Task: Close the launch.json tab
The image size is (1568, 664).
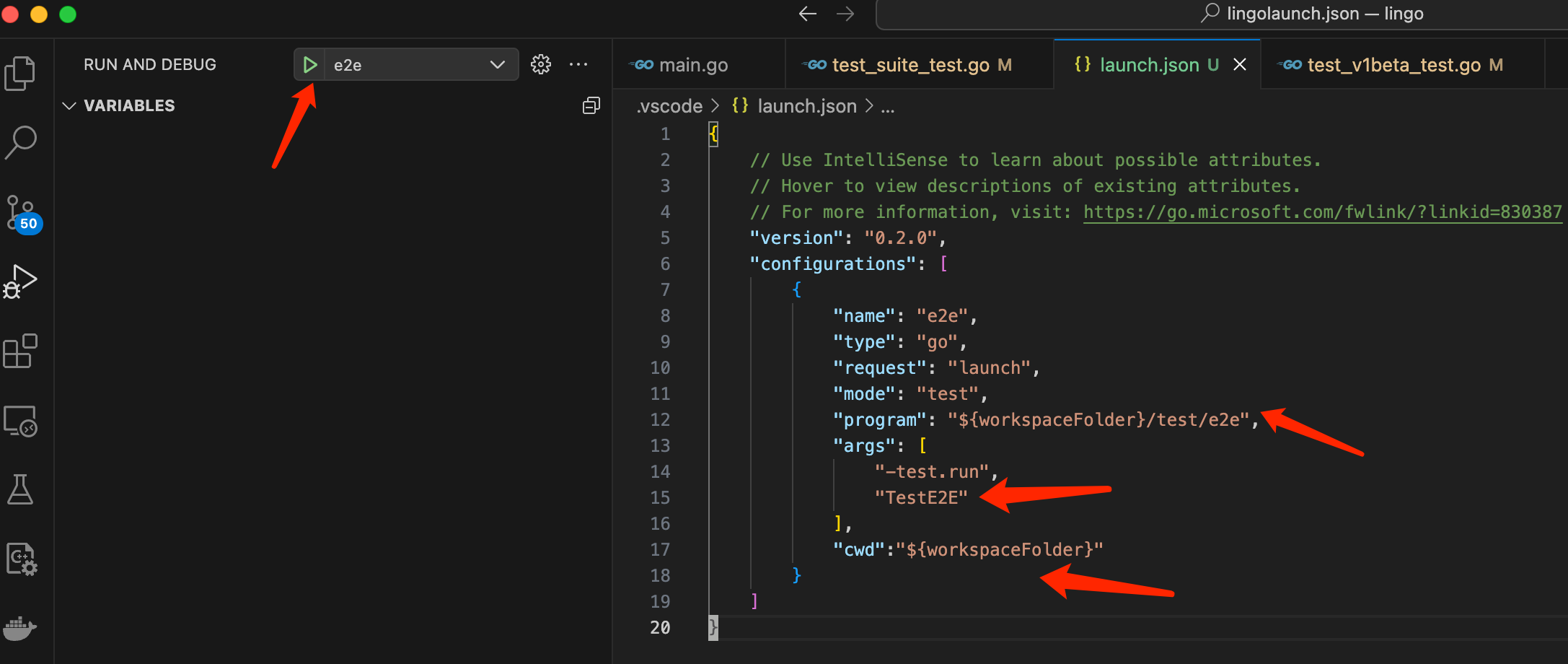Action: [x=1240, y=65]
